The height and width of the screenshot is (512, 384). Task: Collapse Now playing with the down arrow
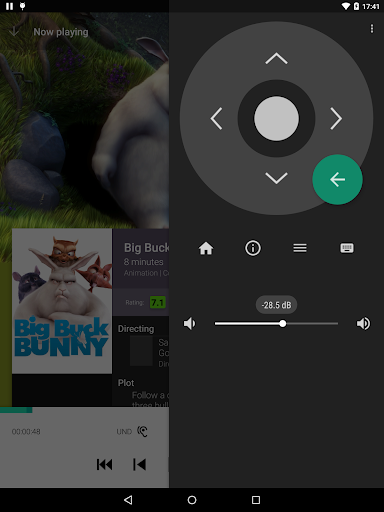pos(14,32)
